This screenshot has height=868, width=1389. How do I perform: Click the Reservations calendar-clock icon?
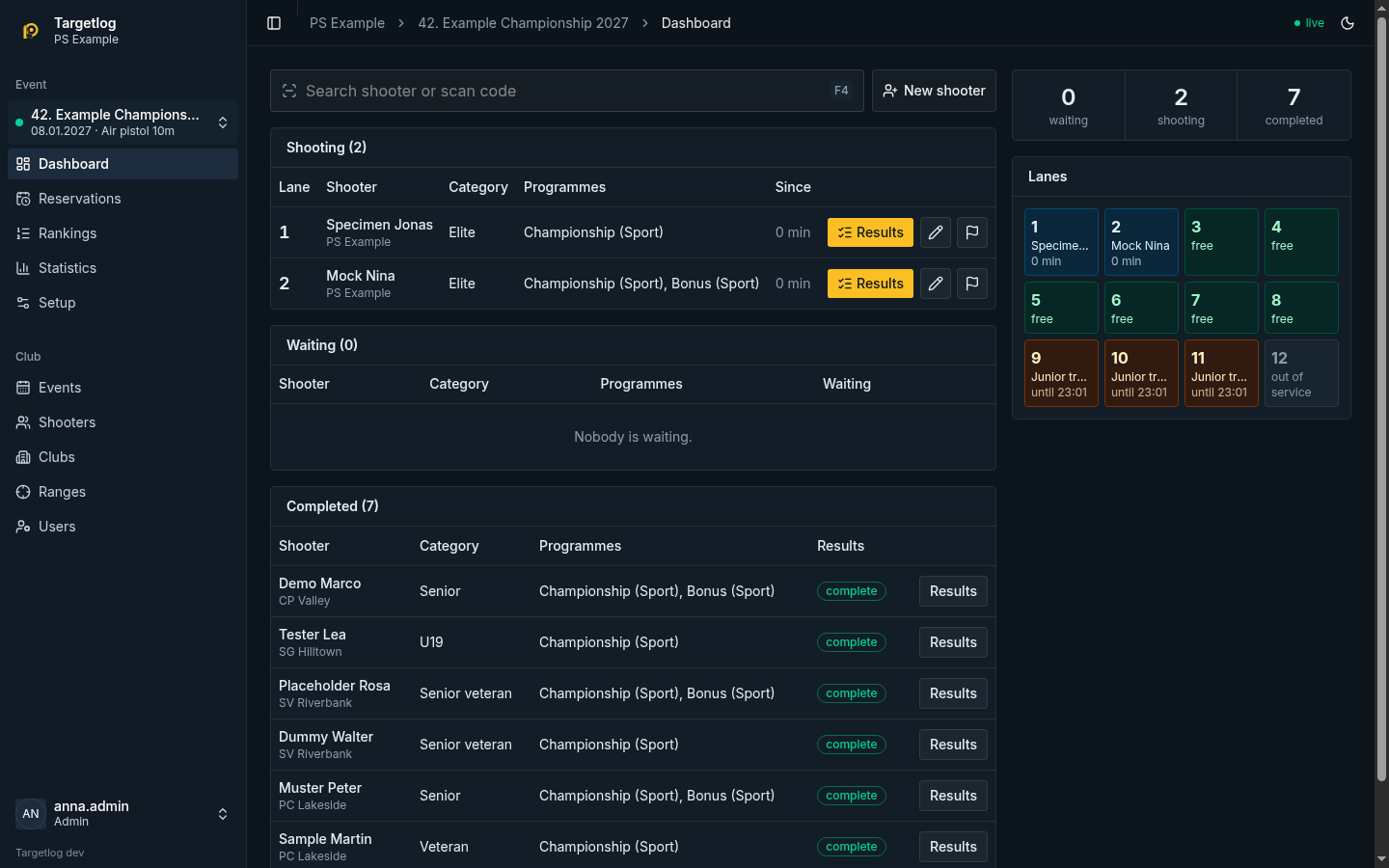click(x=23, y=199)
